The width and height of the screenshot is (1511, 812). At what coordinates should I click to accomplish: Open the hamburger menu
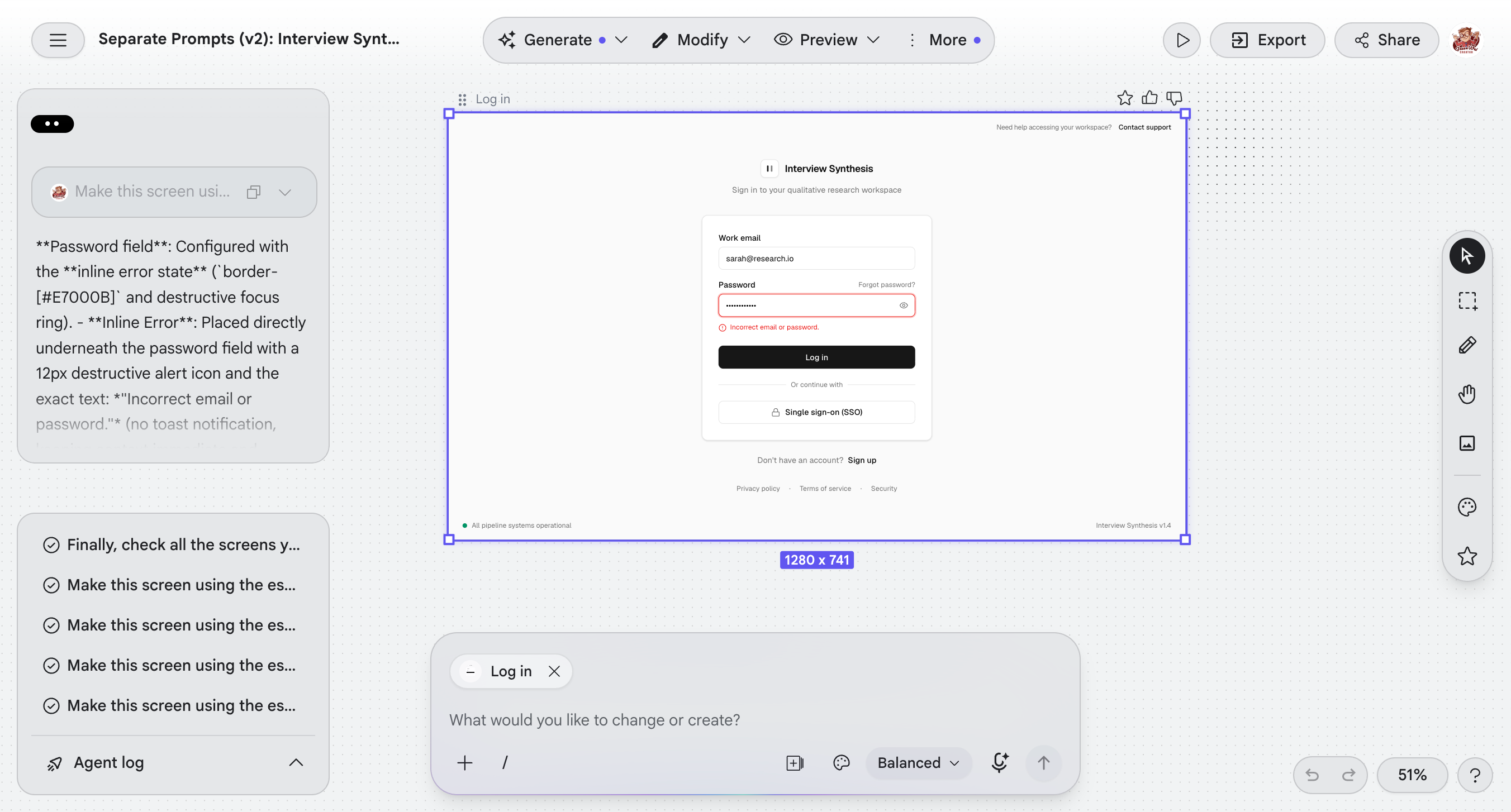coord(58,40)
